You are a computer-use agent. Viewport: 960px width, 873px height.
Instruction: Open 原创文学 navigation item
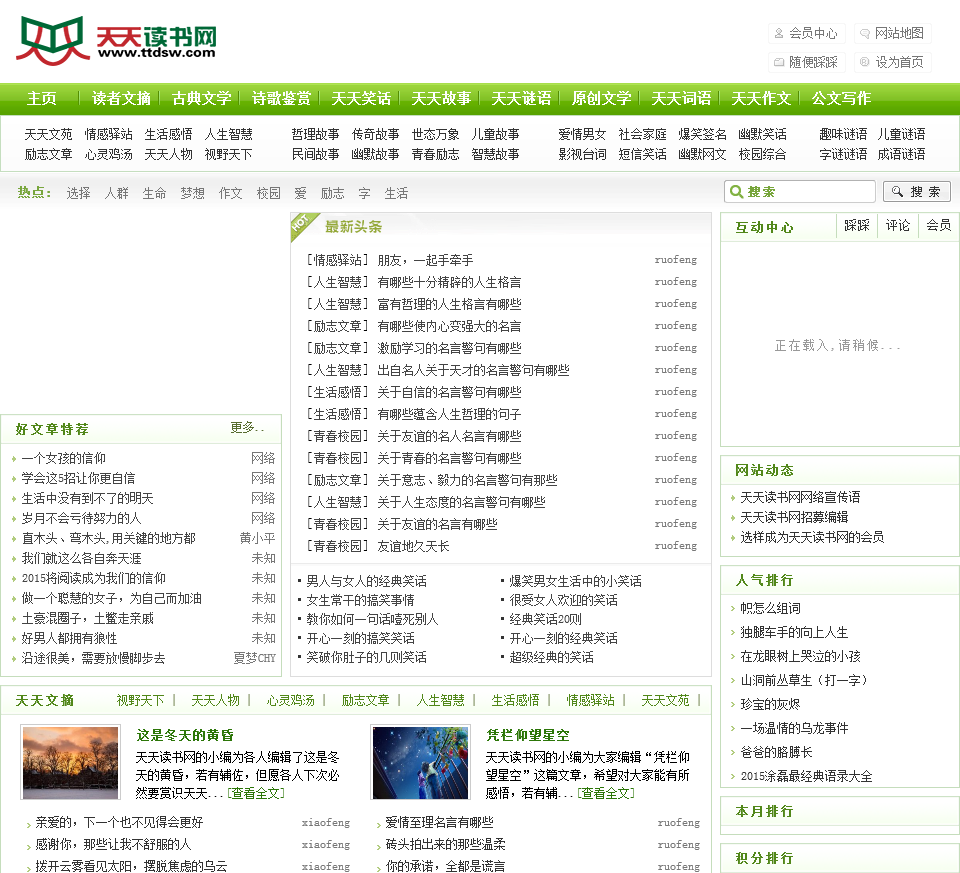coord(601,98)
